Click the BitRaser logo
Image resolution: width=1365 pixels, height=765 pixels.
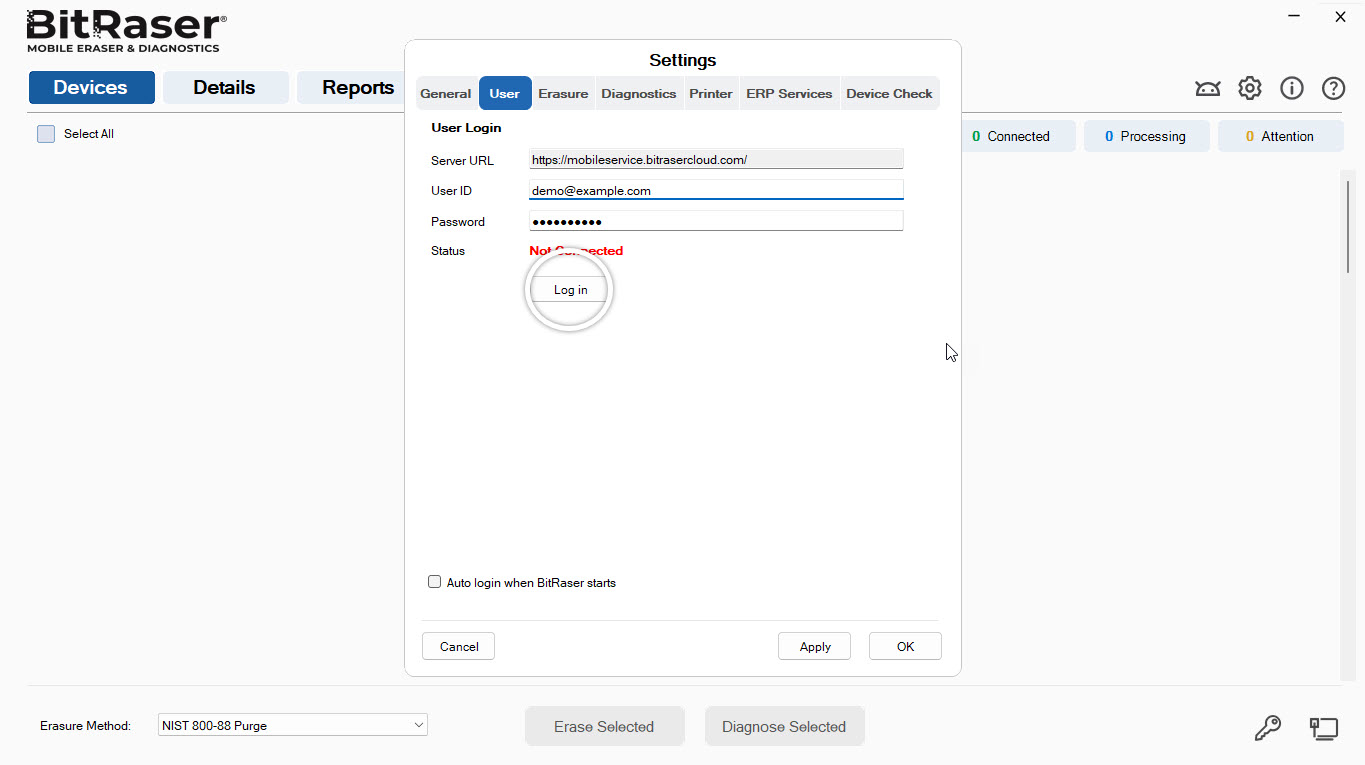point(126,31)
